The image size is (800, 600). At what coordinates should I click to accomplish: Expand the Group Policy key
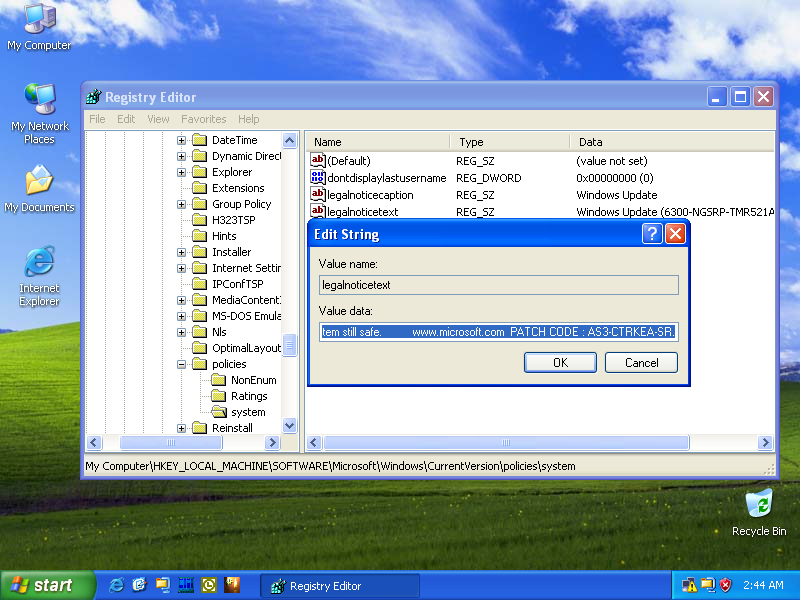181,204
